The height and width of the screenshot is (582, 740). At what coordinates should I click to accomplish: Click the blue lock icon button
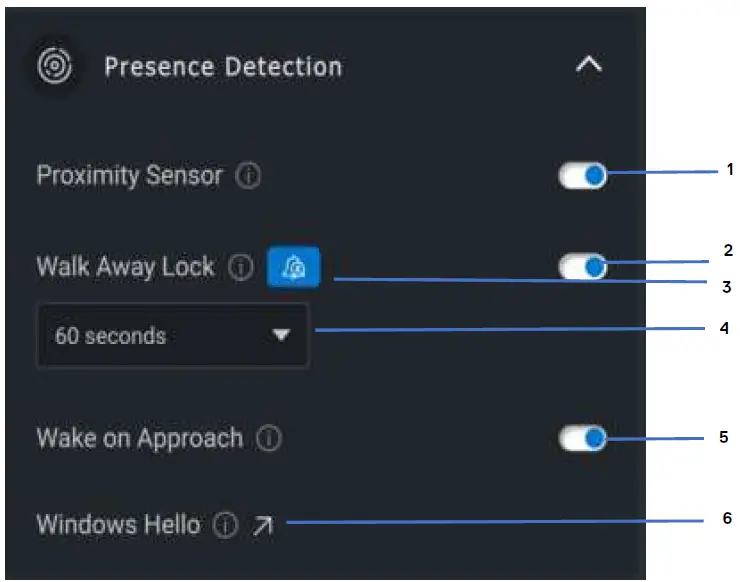(x=293, y=268)
